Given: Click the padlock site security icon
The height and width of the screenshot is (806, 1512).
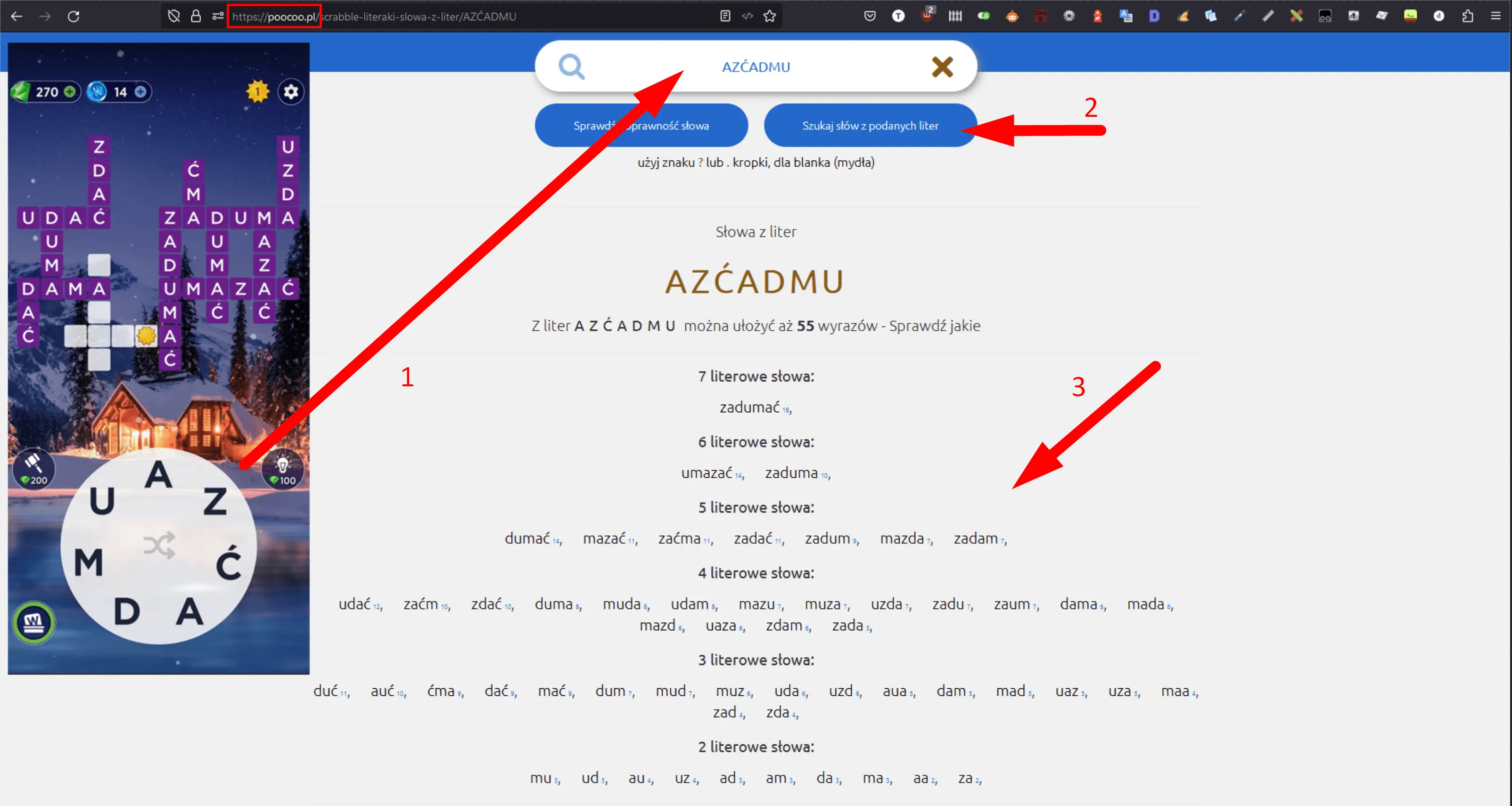Looking at the screenshot, I should click(x=196, y=16).
